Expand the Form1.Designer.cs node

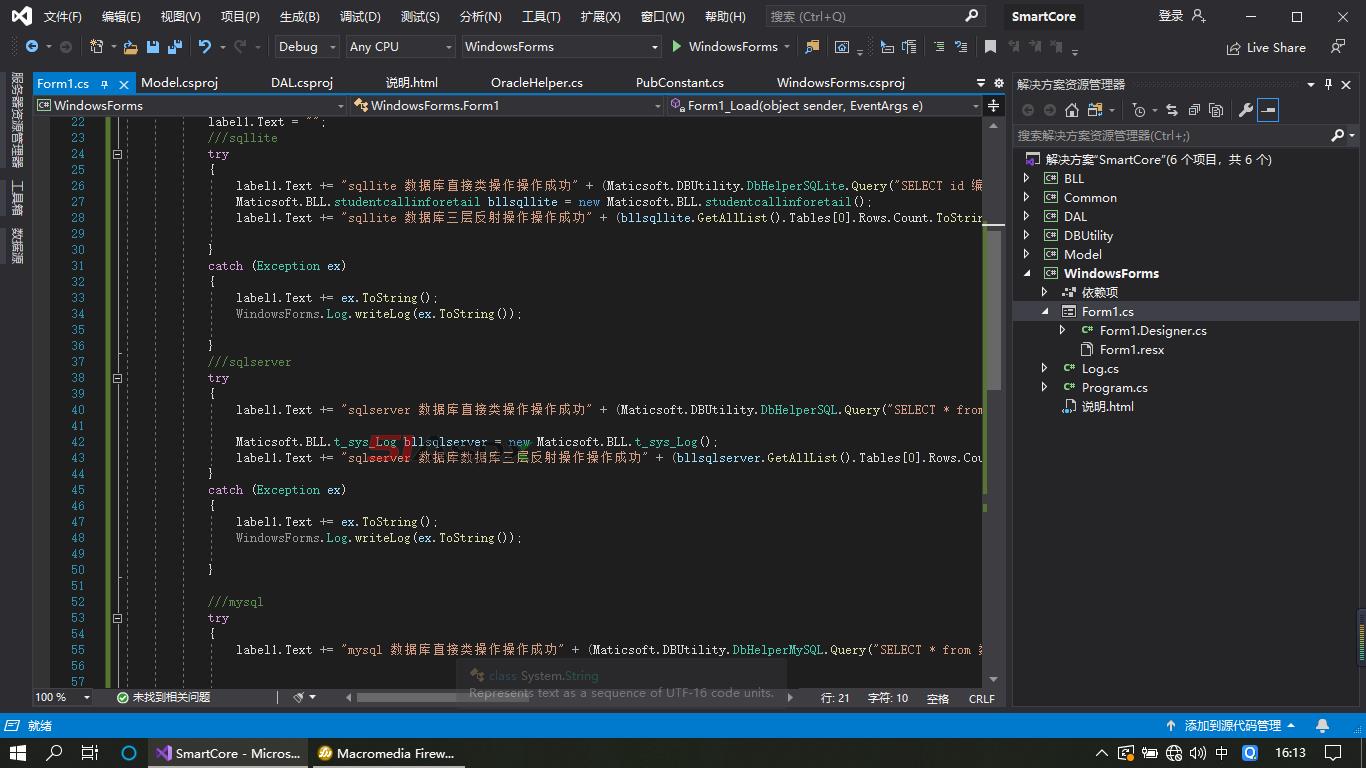[x=1062, y=330]
